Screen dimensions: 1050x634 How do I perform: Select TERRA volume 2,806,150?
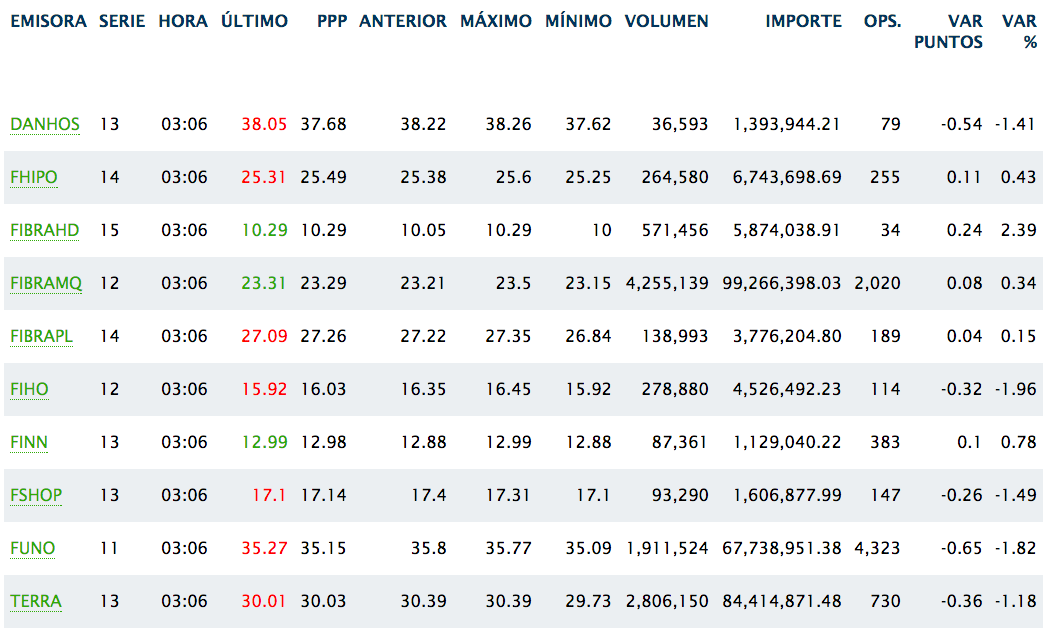667,601
